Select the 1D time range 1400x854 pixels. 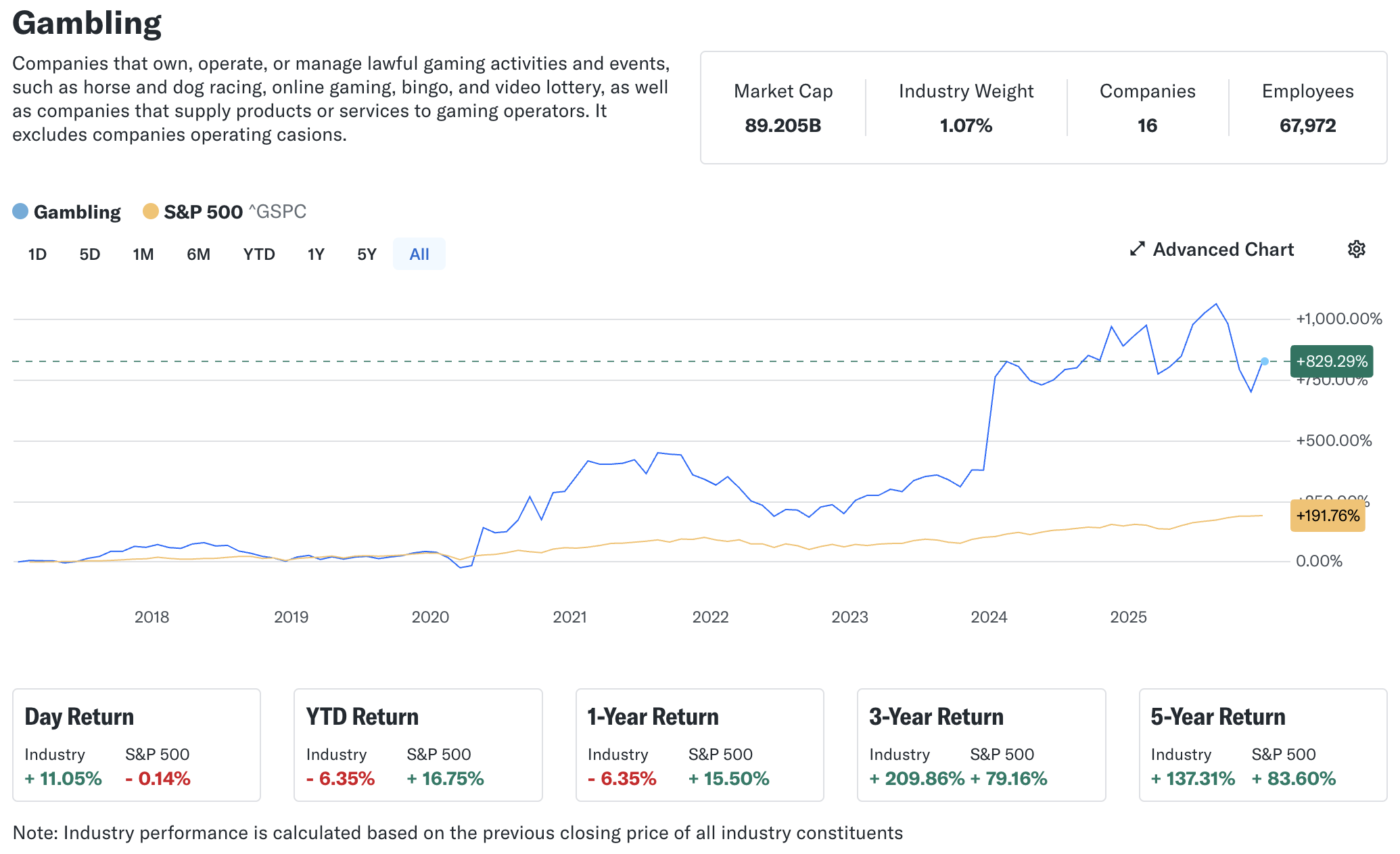[x=37, y=254]
